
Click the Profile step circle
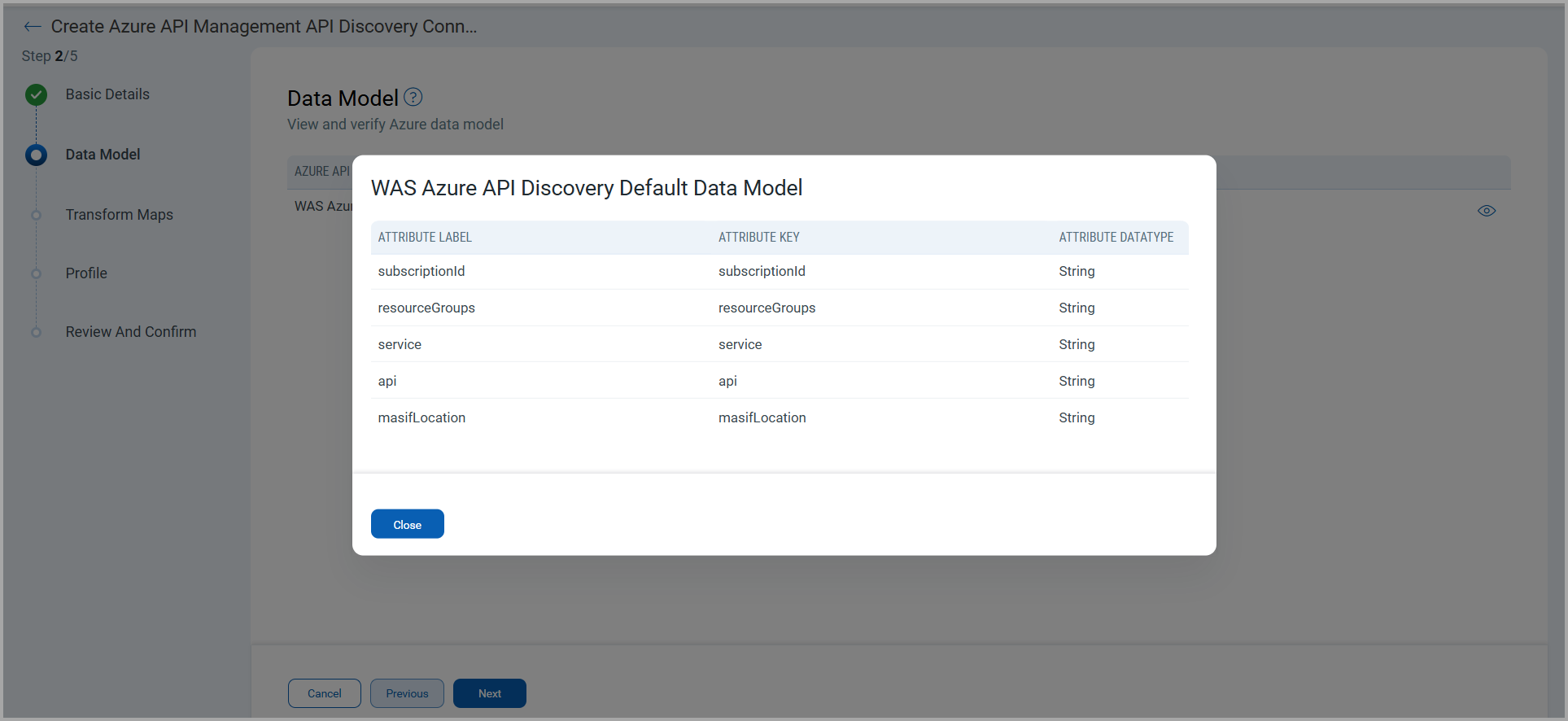click(x=36, y=274)
